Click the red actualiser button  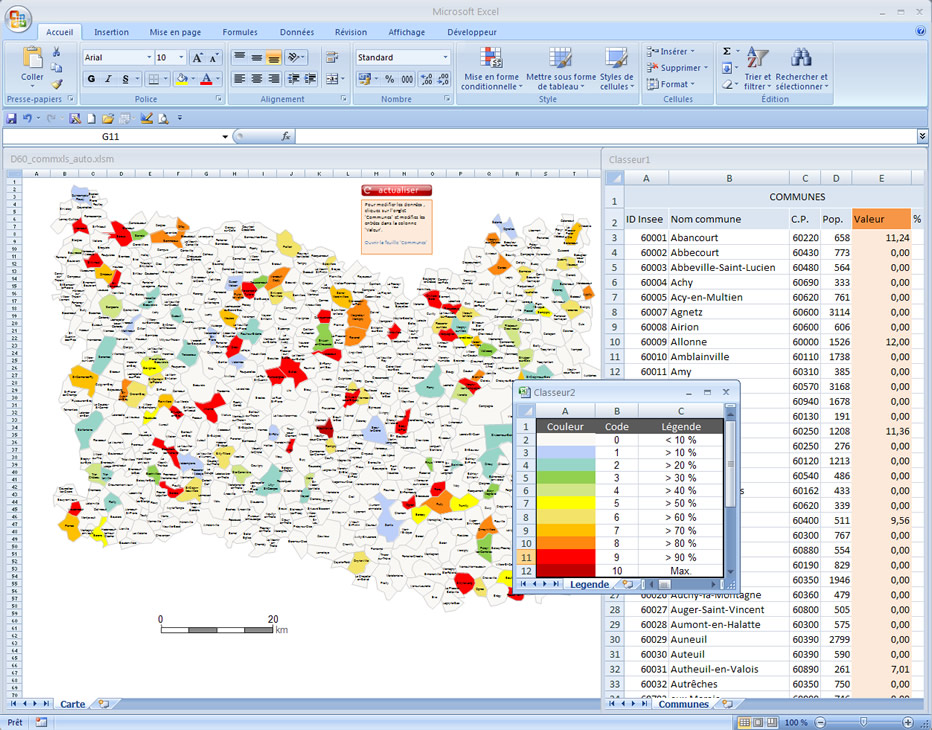click(396, 190)
